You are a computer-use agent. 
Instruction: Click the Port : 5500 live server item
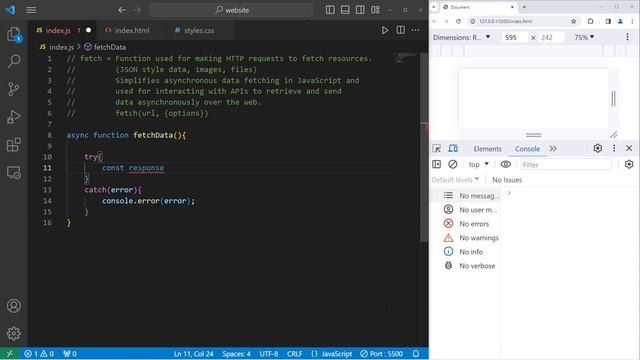click(382, 354)
